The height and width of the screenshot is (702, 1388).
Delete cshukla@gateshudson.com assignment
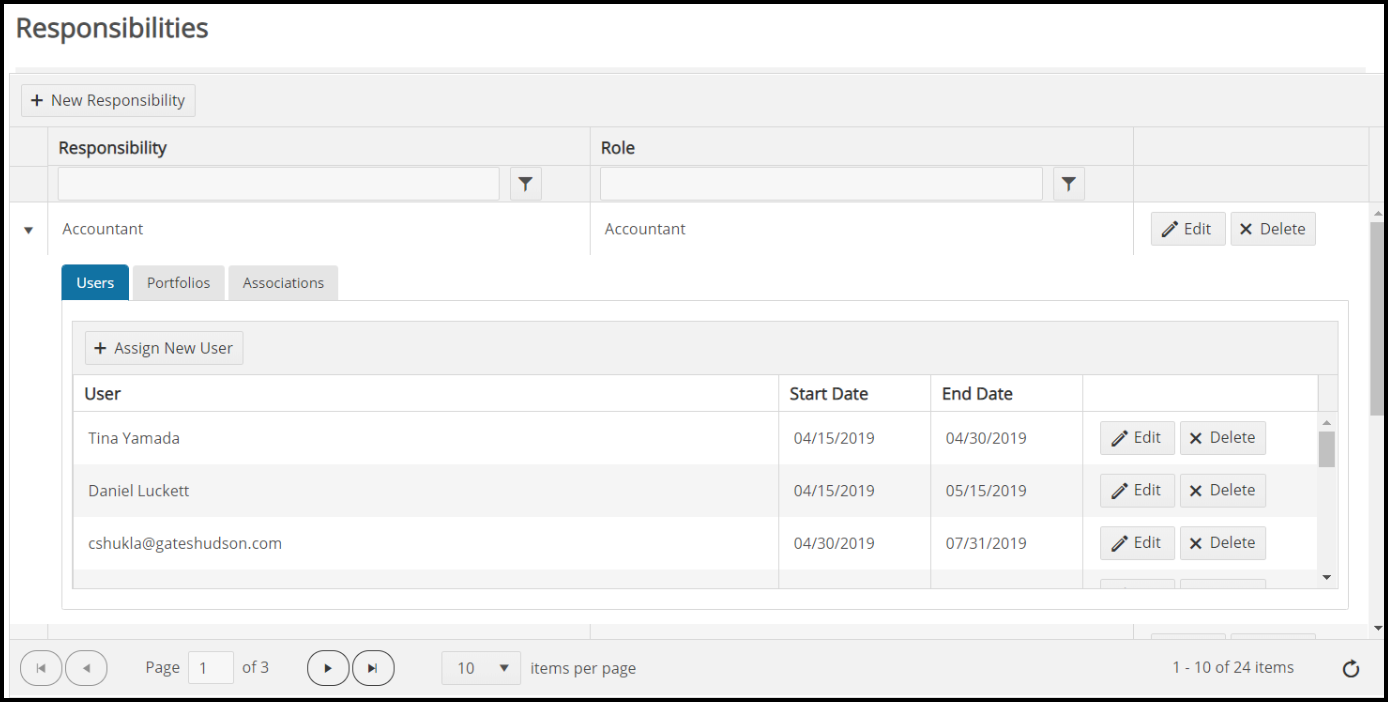tap(1223, 543)
